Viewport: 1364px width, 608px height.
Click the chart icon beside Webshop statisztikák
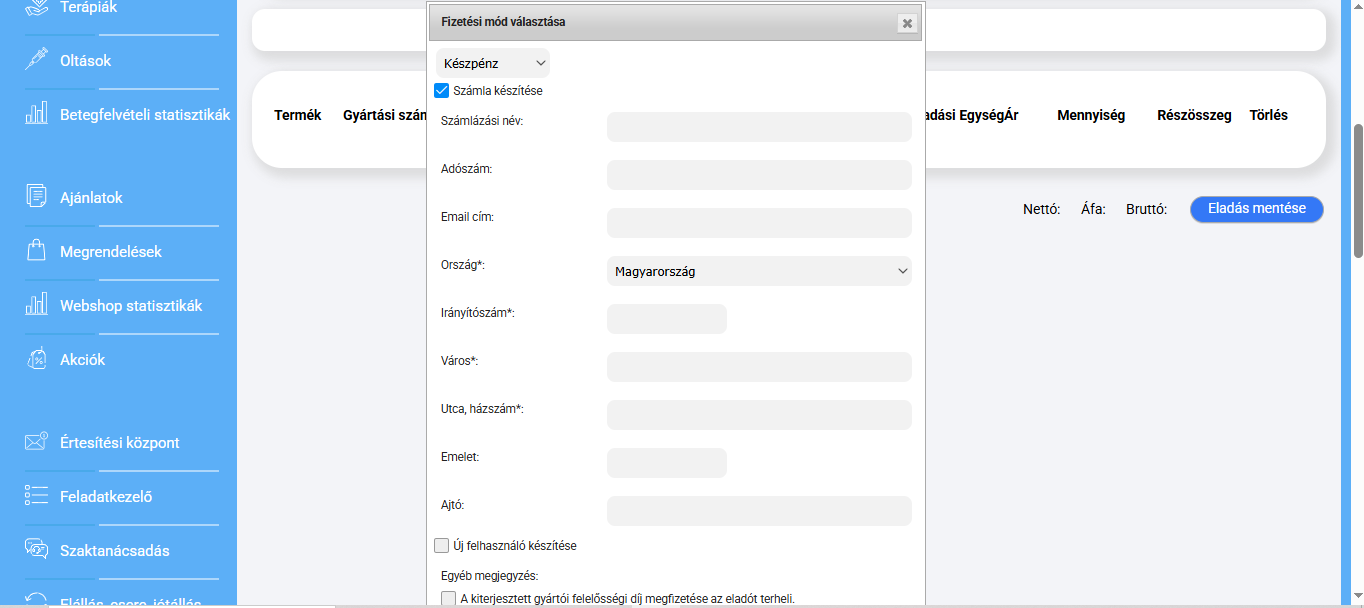pos(36,305)
